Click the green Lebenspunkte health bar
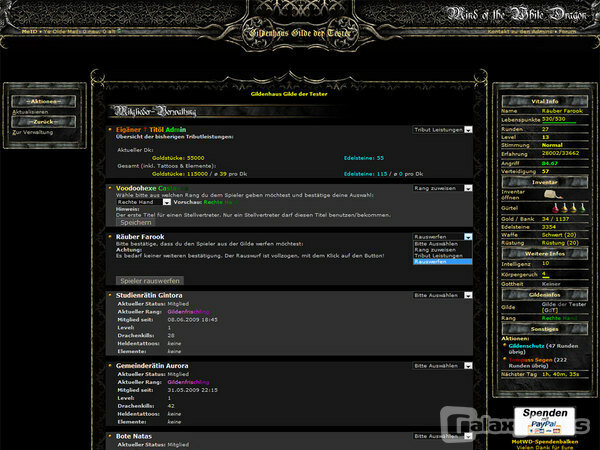 (x=559, y=123)
